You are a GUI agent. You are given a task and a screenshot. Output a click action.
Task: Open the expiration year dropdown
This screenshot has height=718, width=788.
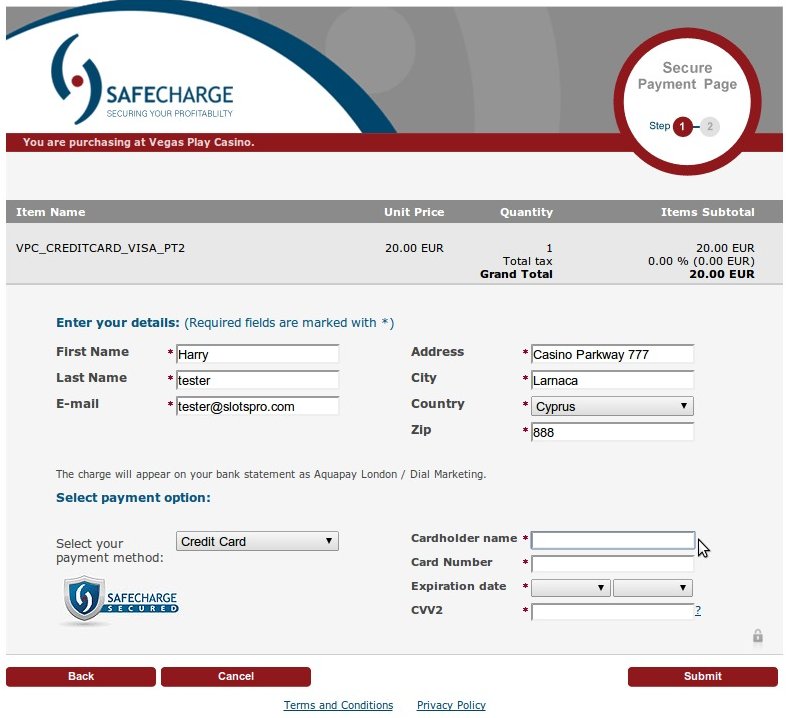click(652, 589)
